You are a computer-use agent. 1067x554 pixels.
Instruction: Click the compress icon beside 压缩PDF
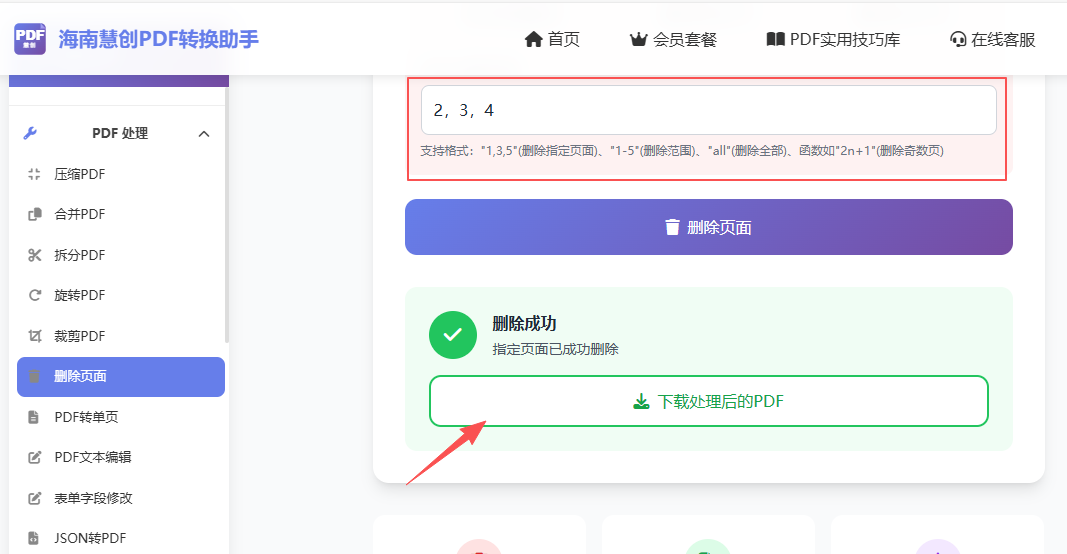(x=34, y=174)
